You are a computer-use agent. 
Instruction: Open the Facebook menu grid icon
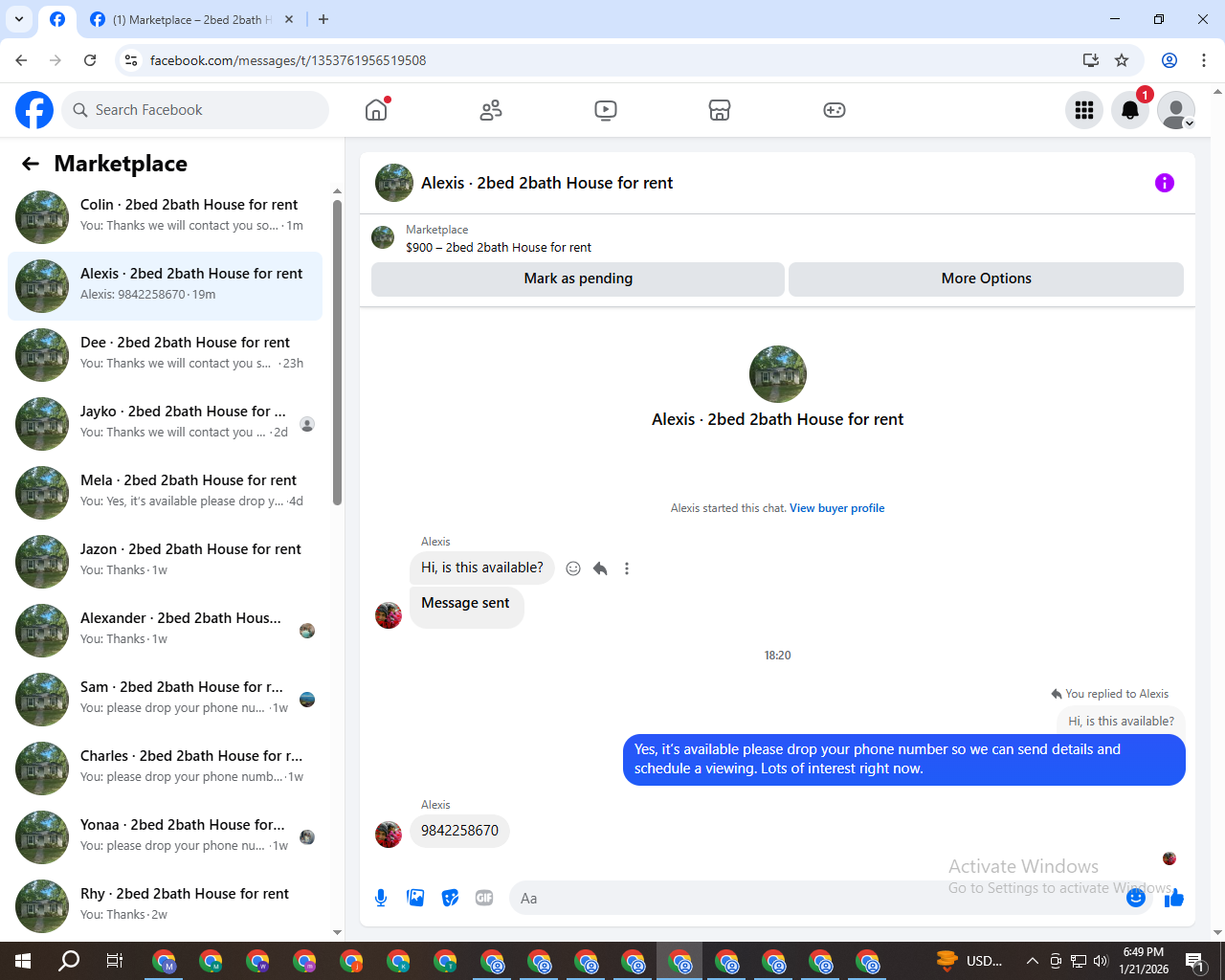pos(1084,110)
